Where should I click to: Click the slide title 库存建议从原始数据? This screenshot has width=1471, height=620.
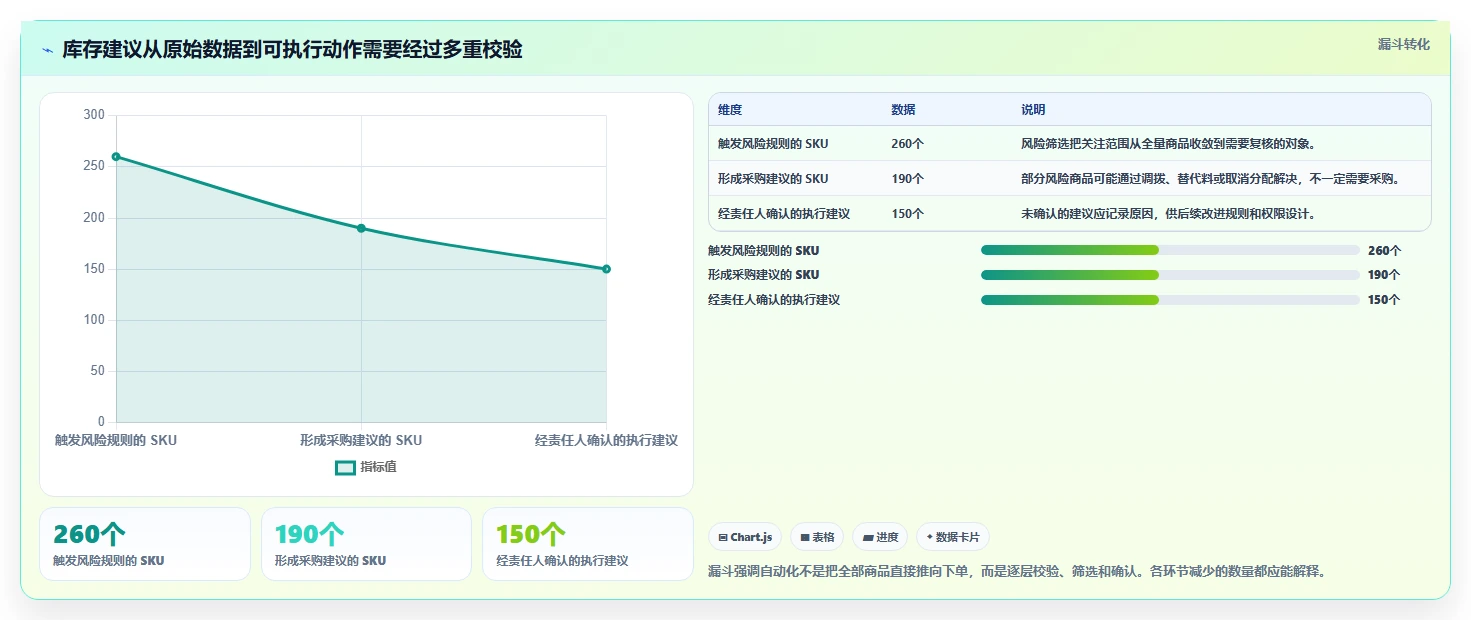point(292,50)
